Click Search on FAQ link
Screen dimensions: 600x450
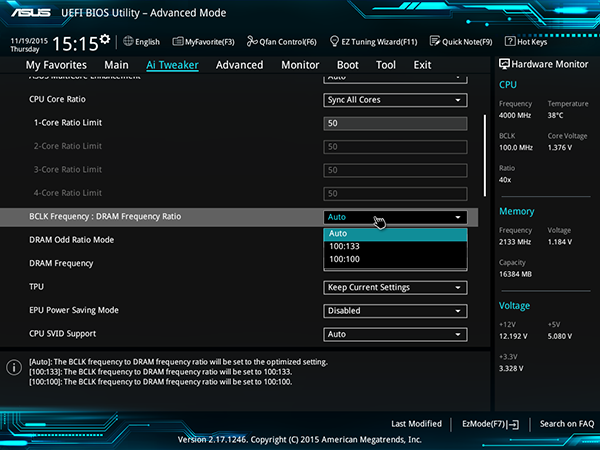567,424
